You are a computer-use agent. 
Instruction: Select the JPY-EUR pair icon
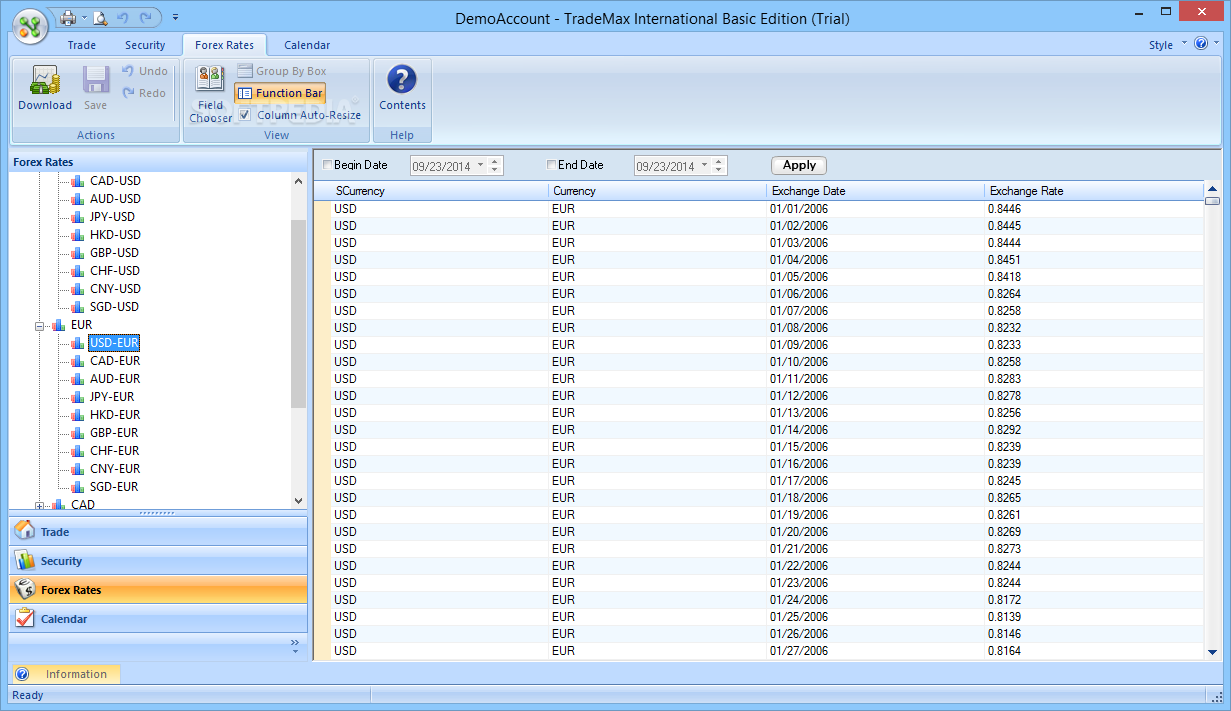pyautogui.click(x=78, y=397)
